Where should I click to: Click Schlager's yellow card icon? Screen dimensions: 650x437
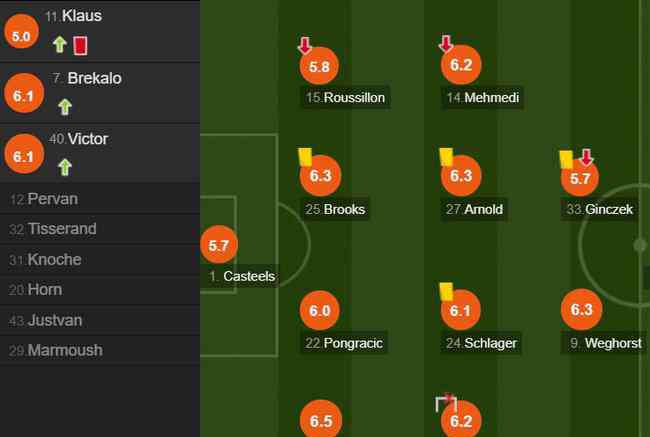click(446, 291)
